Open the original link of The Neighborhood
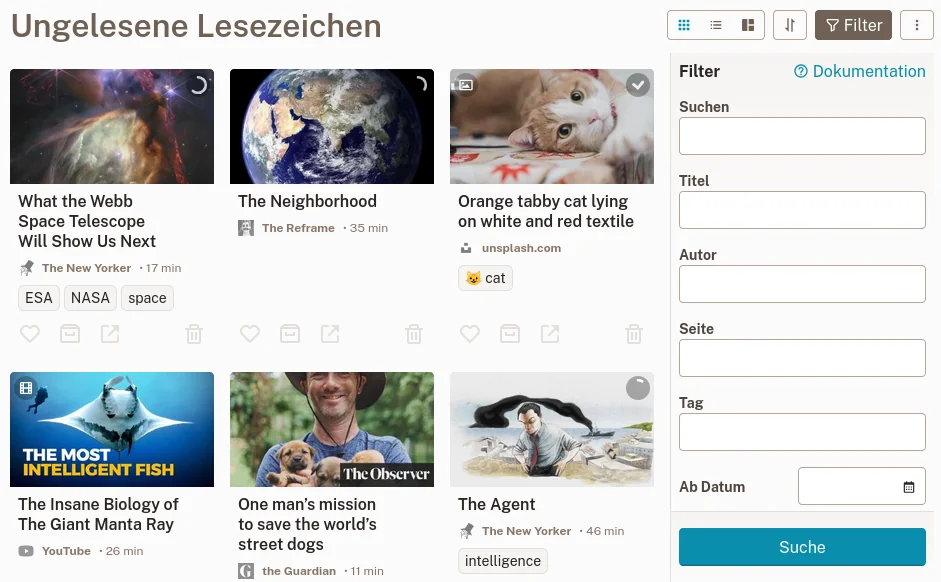The height and width of the screenshot is (582, 941). point(330,334)
